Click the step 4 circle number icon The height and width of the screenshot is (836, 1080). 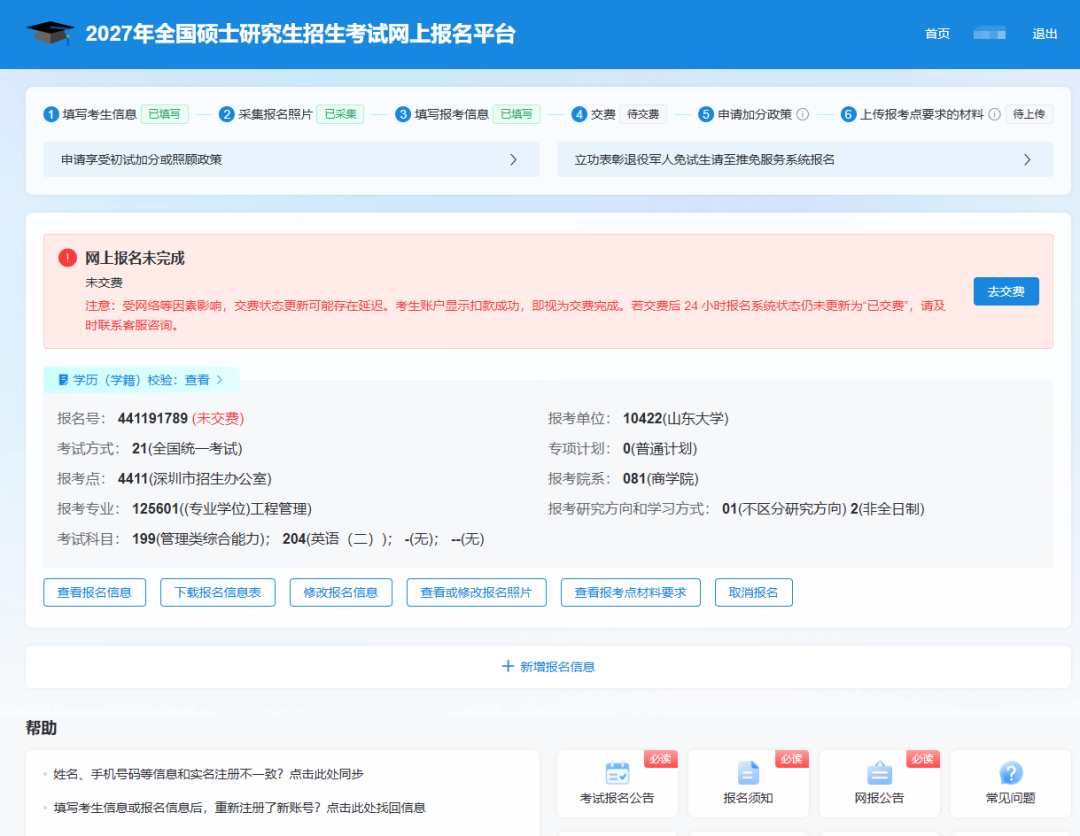[x=579, y=114]
